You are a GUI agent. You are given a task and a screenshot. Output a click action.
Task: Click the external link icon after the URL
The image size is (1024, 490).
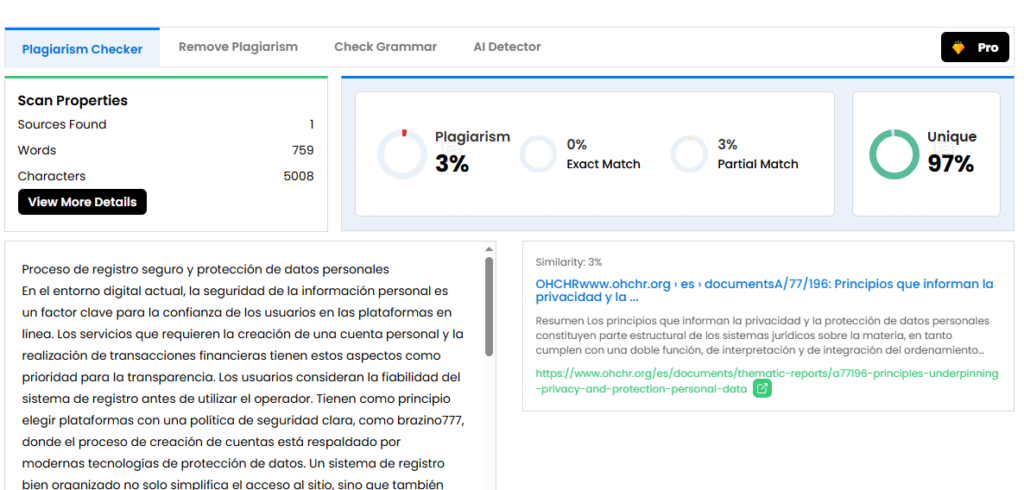[762, 389]
